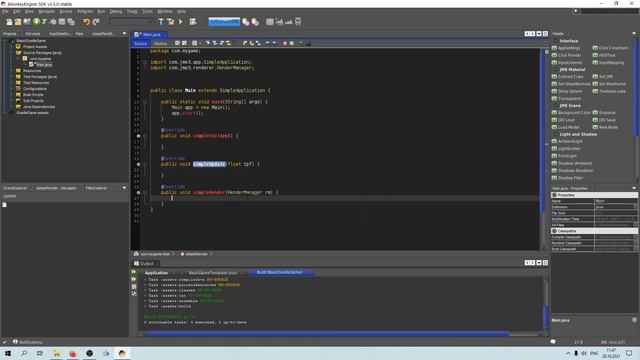640x360 pixels.
Task: Select the Main.java editor tab
Action: [149, 35]
